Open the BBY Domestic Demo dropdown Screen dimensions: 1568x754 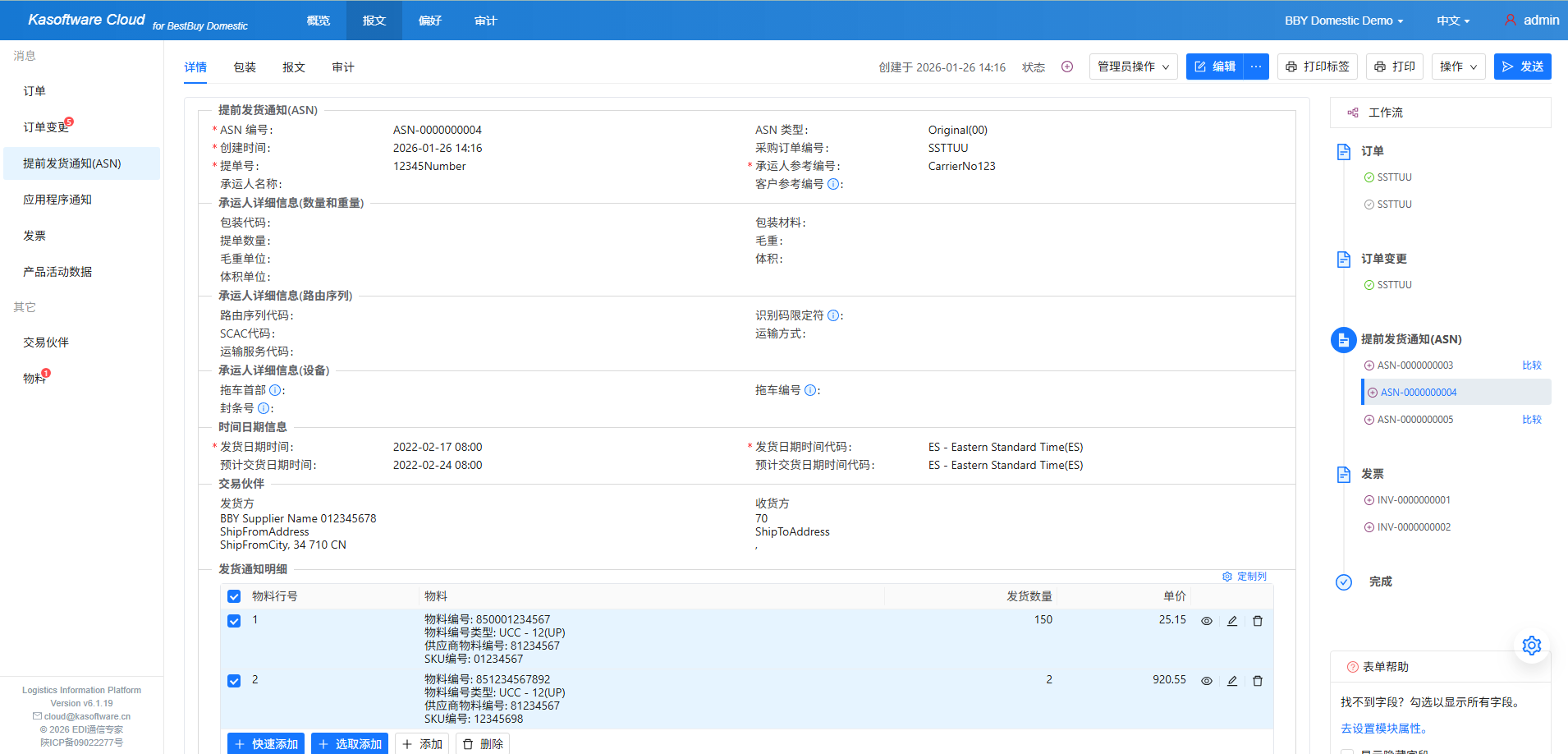[x=1341, y=20]
